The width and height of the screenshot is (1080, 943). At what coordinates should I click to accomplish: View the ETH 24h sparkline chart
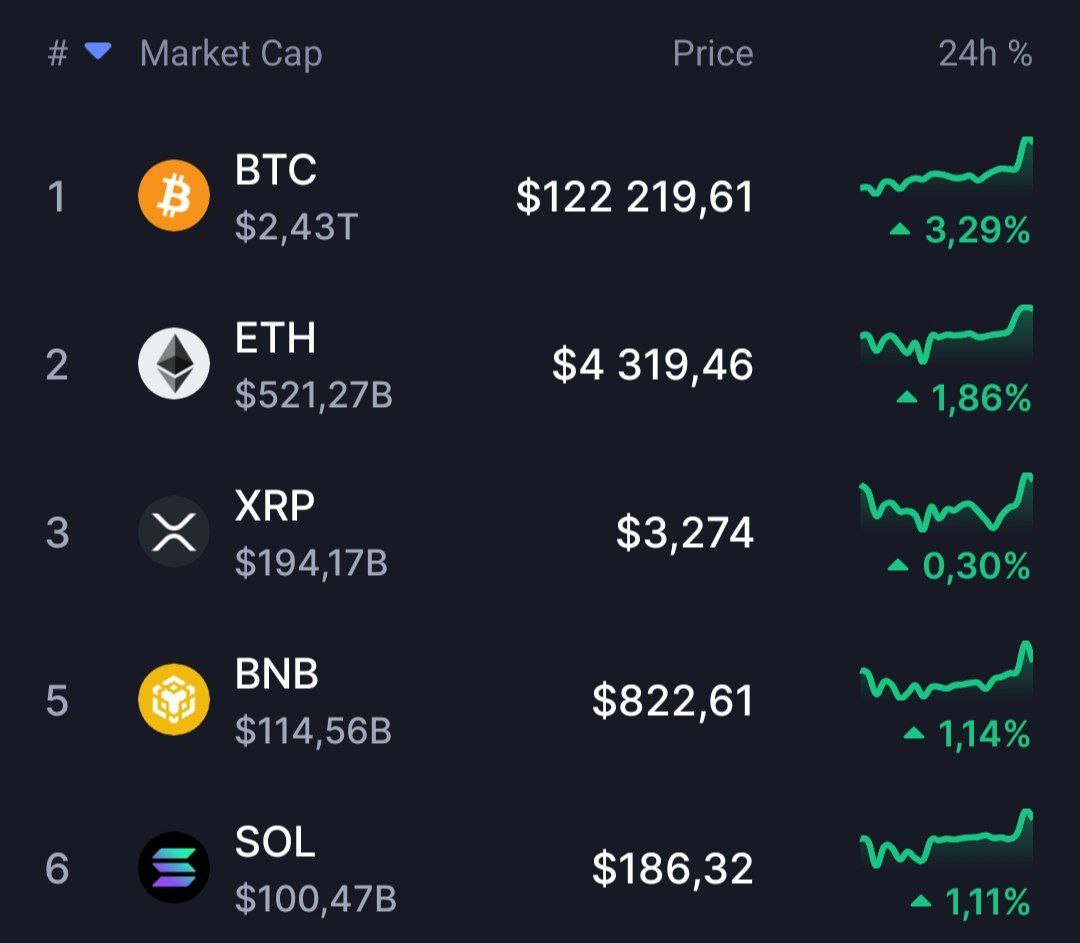coord(946,334)
